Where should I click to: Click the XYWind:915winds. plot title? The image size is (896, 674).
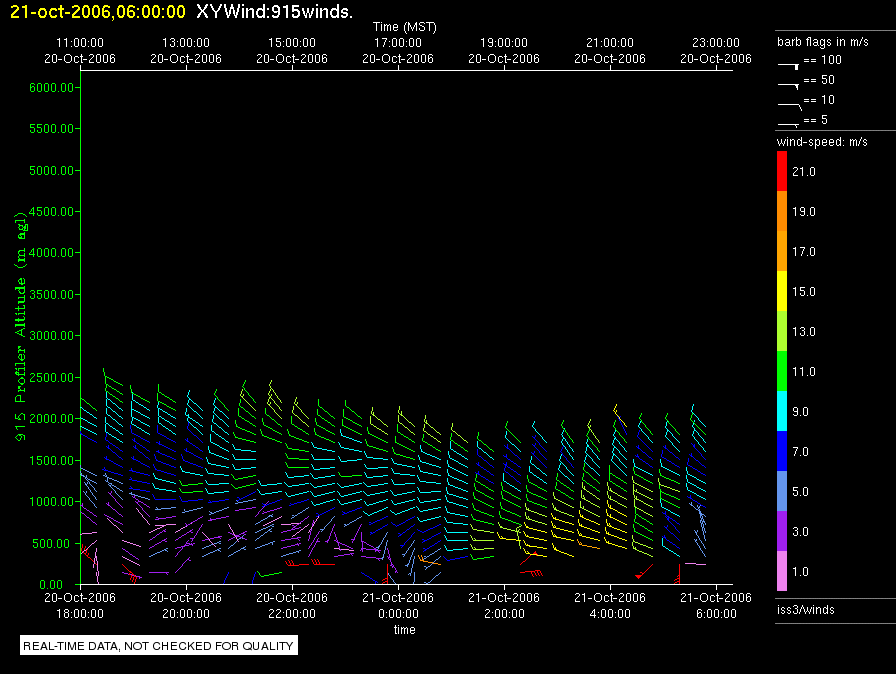(274, 12)
